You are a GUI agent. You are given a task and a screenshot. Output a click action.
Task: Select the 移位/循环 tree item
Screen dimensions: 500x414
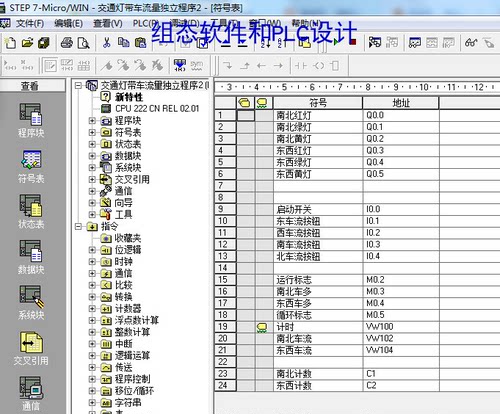(x=134, y=391)
